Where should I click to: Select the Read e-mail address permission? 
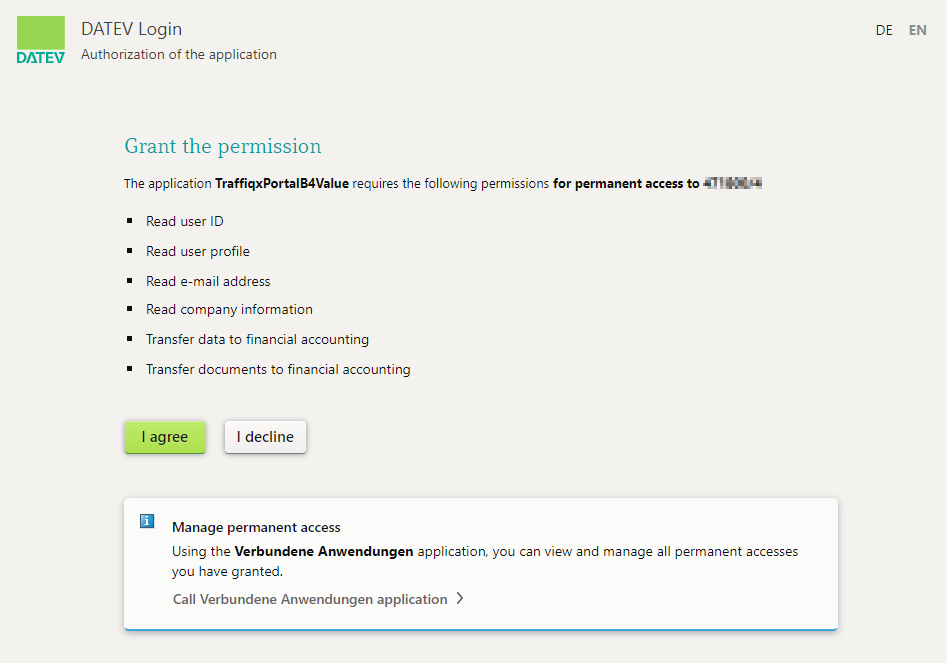click(x=208, y=281)
